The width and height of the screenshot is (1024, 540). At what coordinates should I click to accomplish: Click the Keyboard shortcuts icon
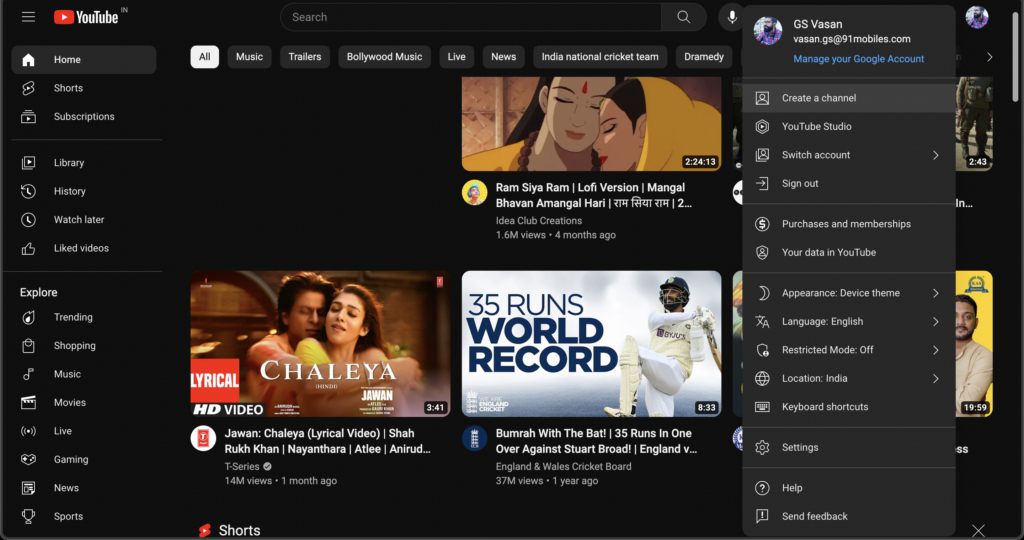click(x=762, y=407)
